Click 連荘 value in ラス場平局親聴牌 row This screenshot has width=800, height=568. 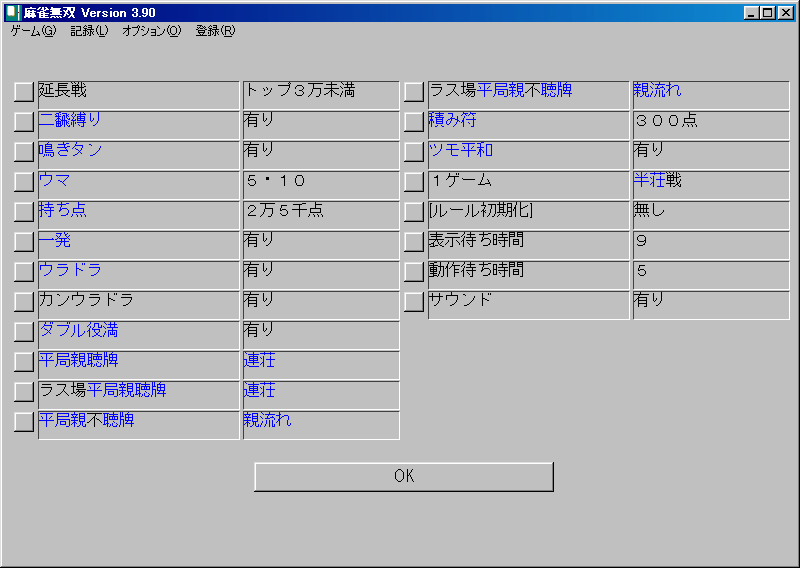(x=321, y=394)
